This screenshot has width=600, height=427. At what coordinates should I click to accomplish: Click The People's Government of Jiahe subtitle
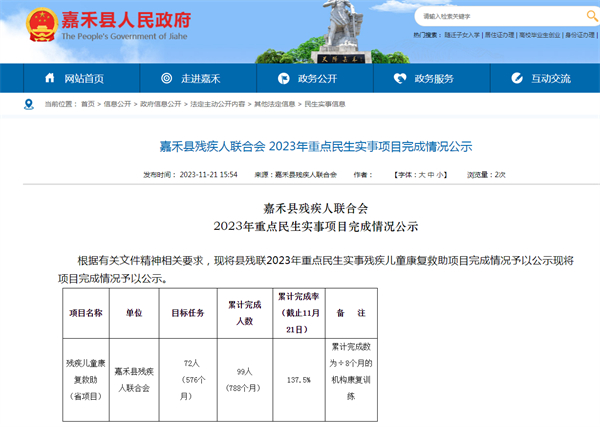click(x=124, y=36)
